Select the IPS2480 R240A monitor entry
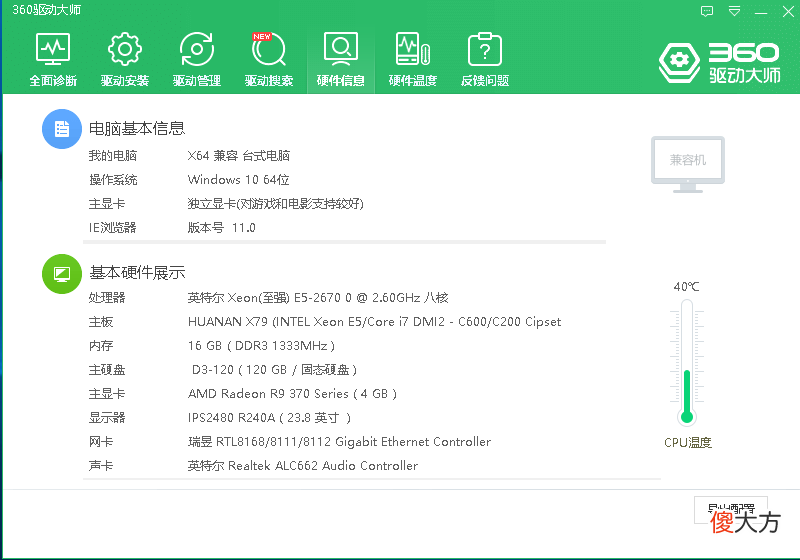 click(269, 418)
